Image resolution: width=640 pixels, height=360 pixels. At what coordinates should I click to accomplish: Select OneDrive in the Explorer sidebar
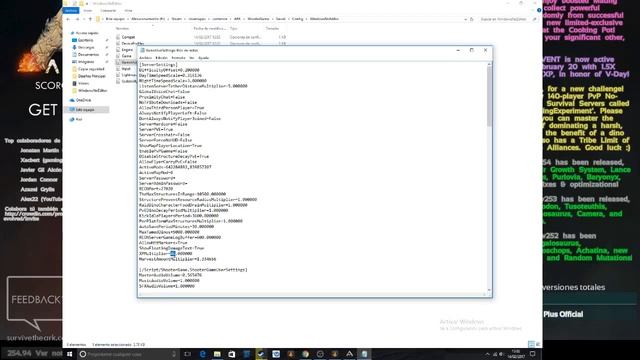[83, 100]
